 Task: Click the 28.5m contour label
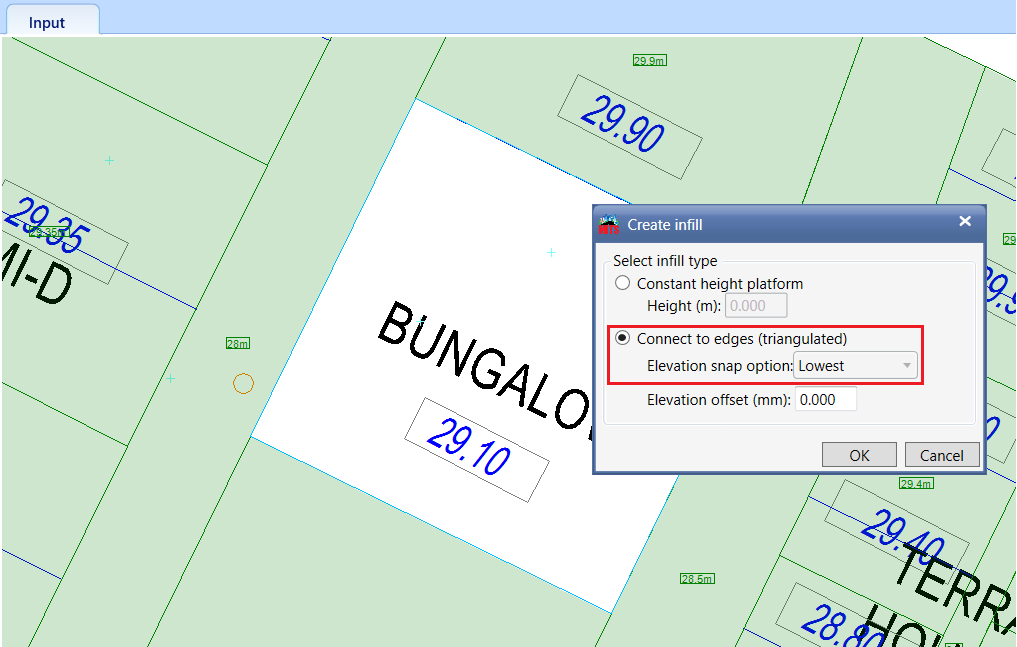pyautogui.click(x=697, y=579)
